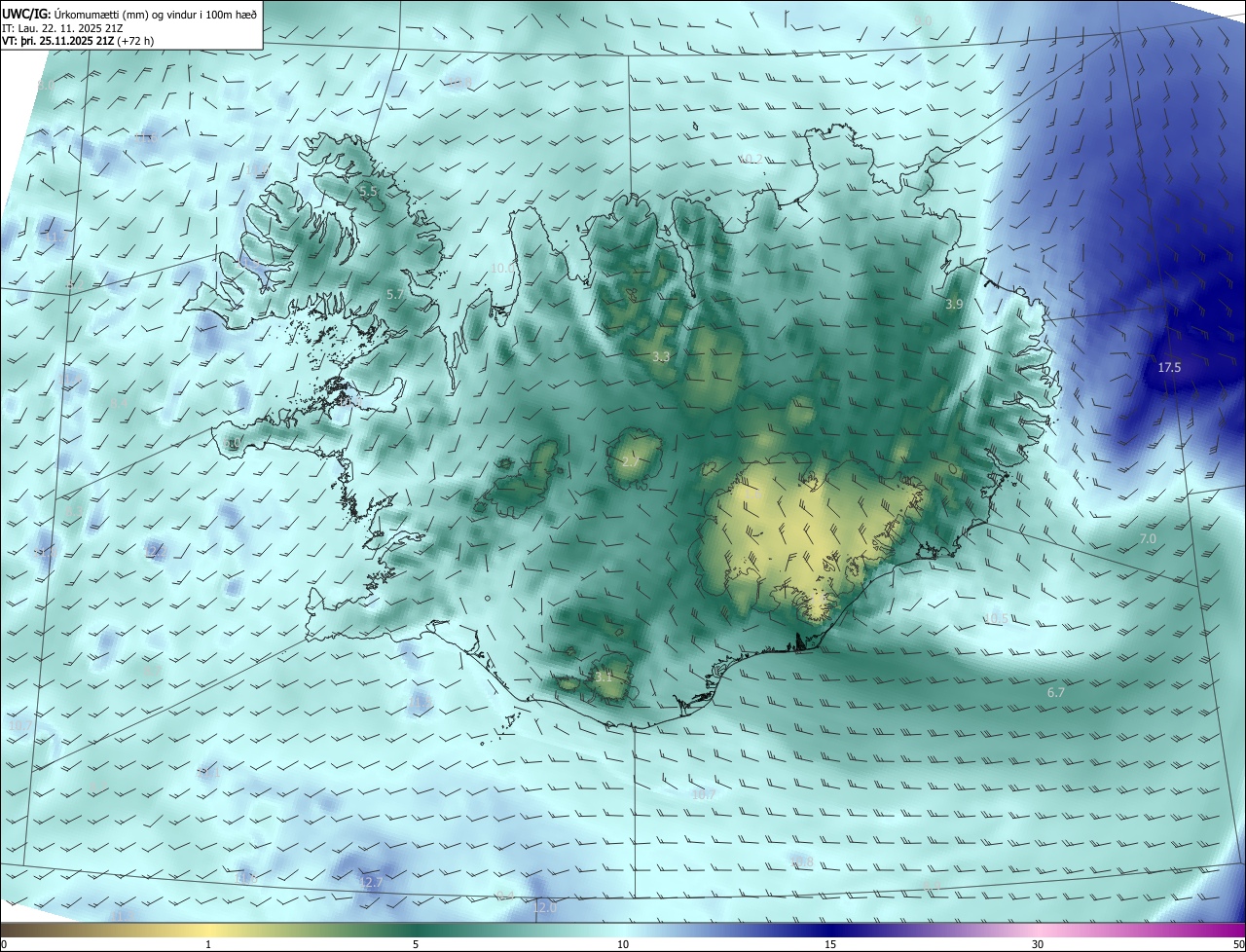Image resolution: width=1246 pixels, height=952 pixels.
Task: Click the 0 label on the color scale
Action: tap(4, 944)
